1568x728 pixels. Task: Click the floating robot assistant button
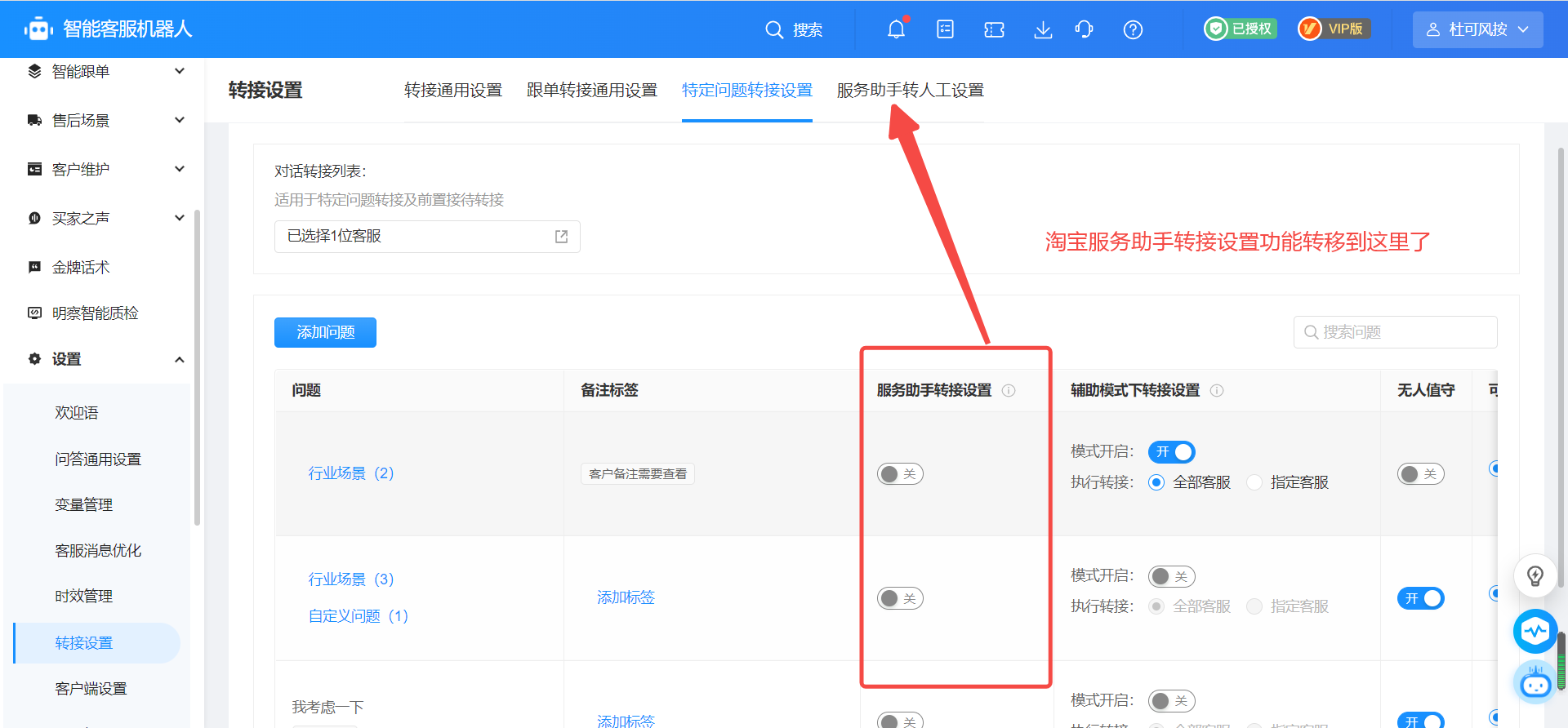[x=1535, y=683]
